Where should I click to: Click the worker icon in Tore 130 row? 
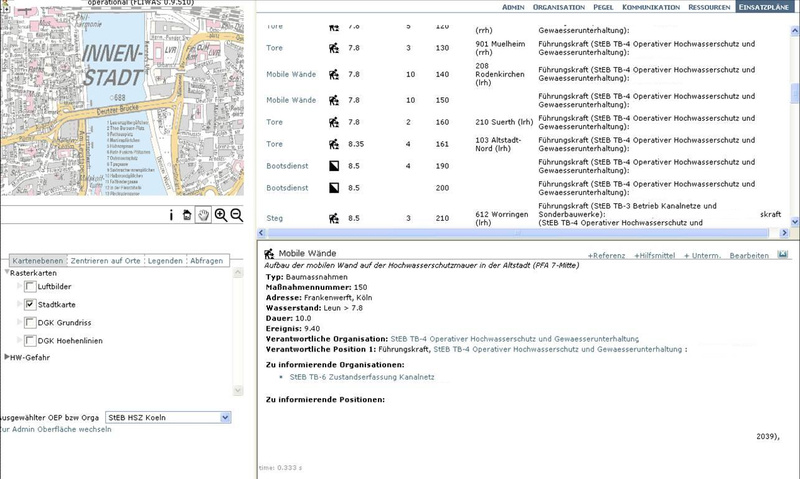[x=334, y=48]
